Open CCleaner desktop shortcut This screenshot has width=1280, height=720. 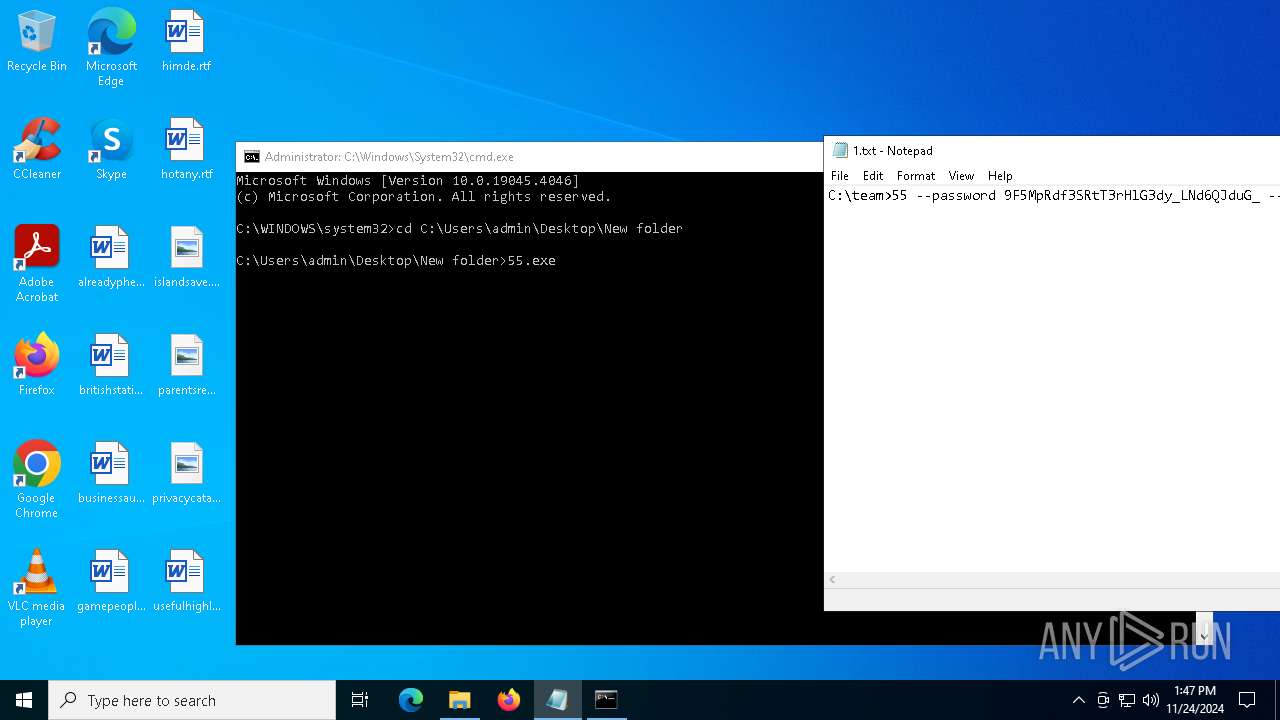[x=37, y=150]
